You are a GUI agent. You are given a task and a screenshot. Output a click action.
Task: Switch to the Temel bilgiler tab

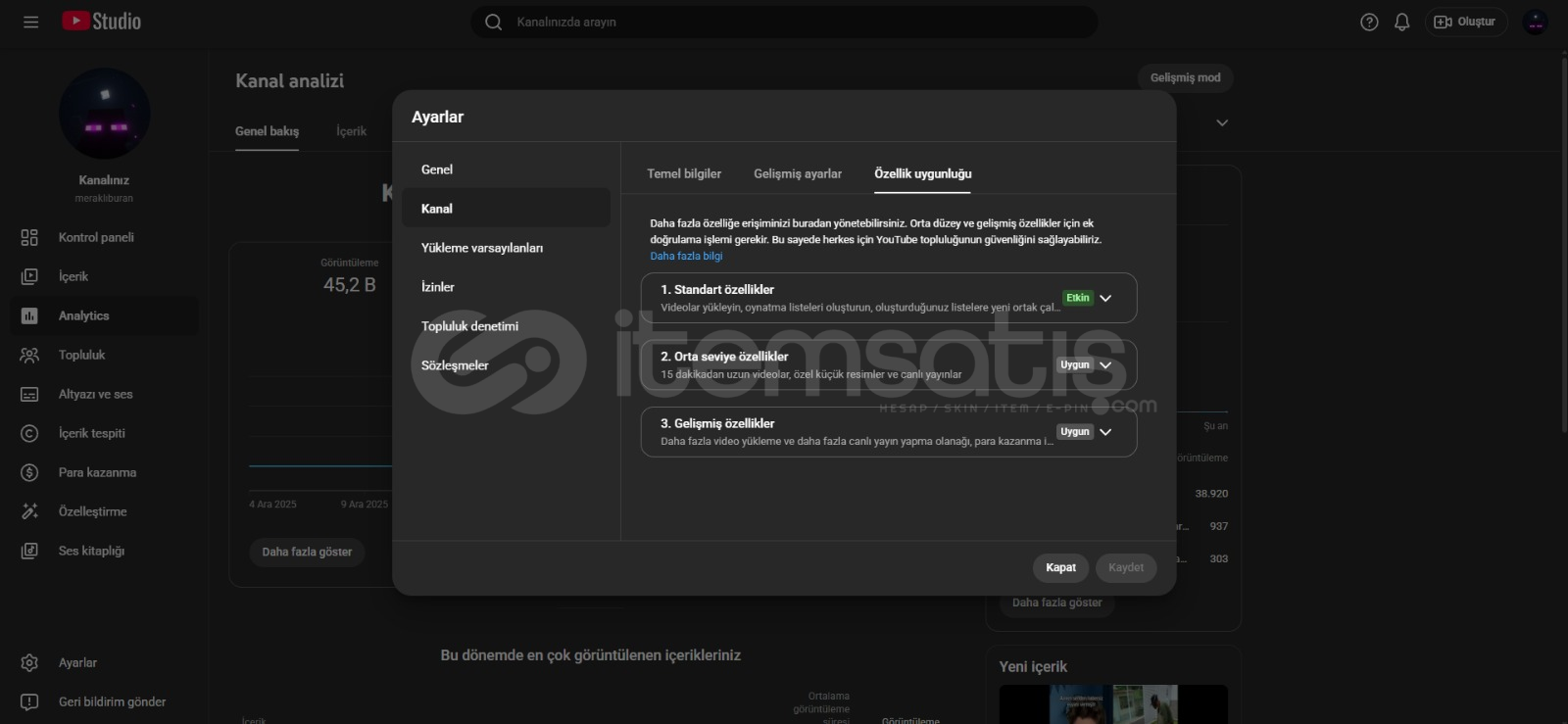[683, 173]
